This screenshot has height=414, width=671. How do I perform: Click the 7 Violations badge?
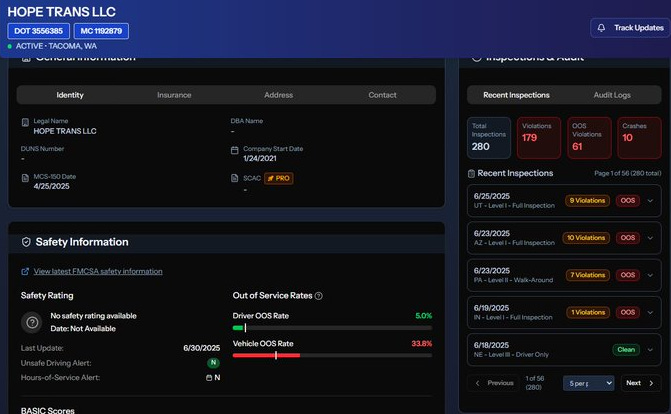pyautogui.click(x=588, y=275)
